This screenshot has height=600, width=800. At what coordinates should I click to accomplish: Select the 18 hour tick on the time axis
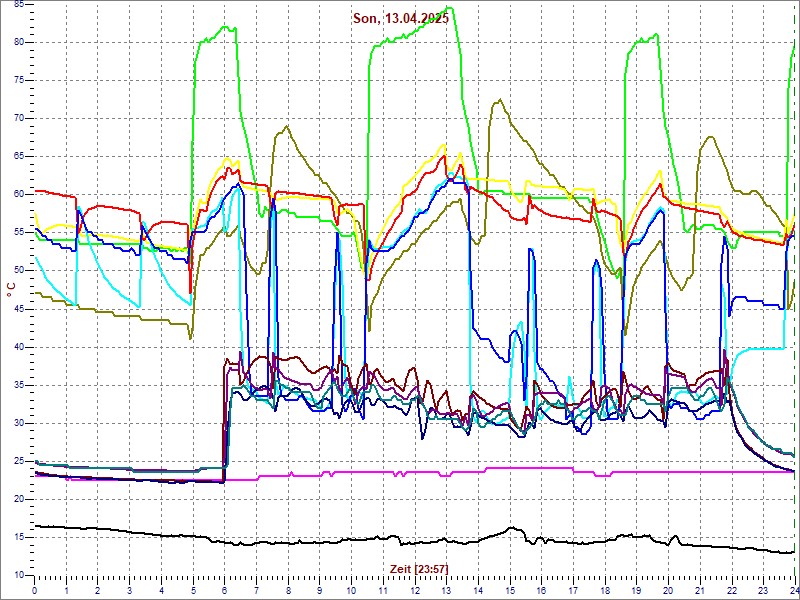pos(604,590)
